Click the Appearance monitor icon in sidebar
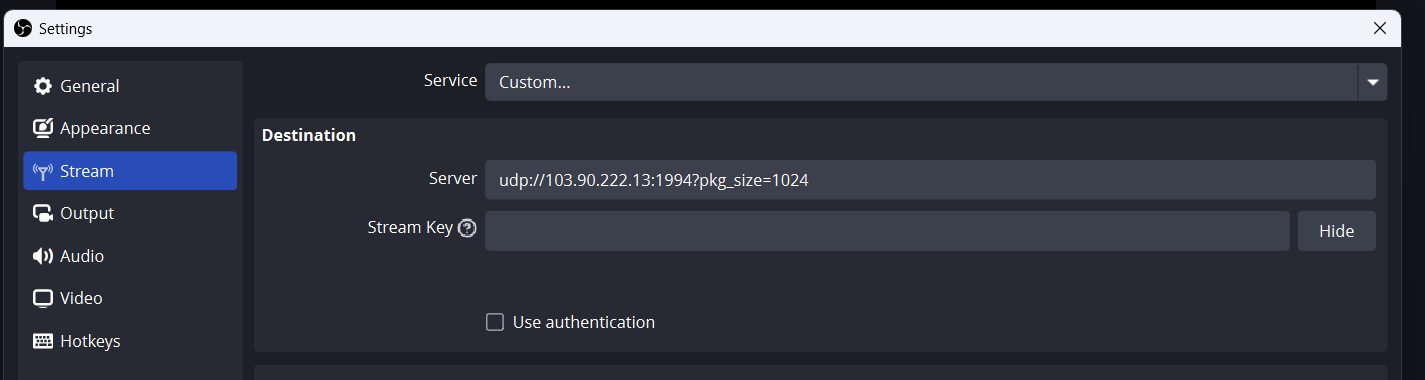The image size is (1425, 380). pos(43,128)
